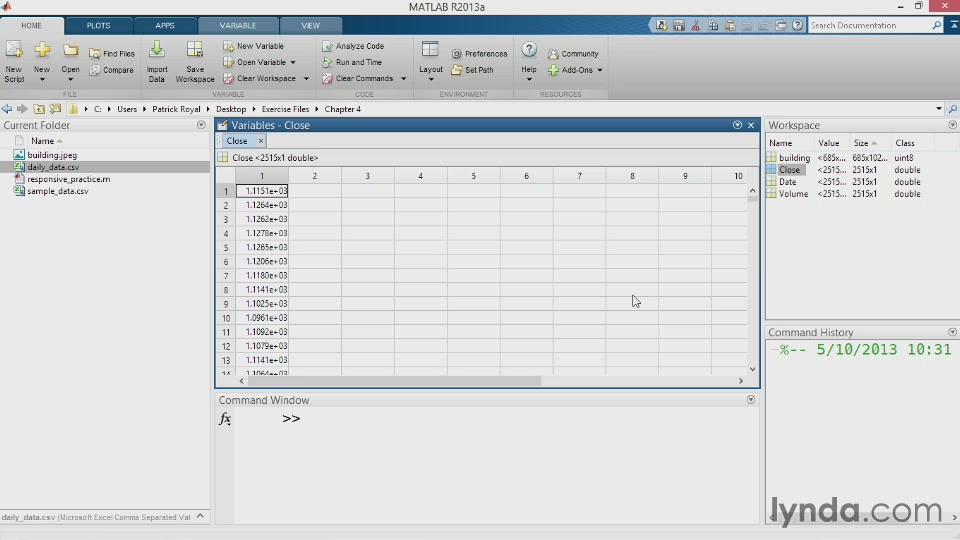
Task: Expand the Clear Commands dropdown
Action: tap(403, 79)
